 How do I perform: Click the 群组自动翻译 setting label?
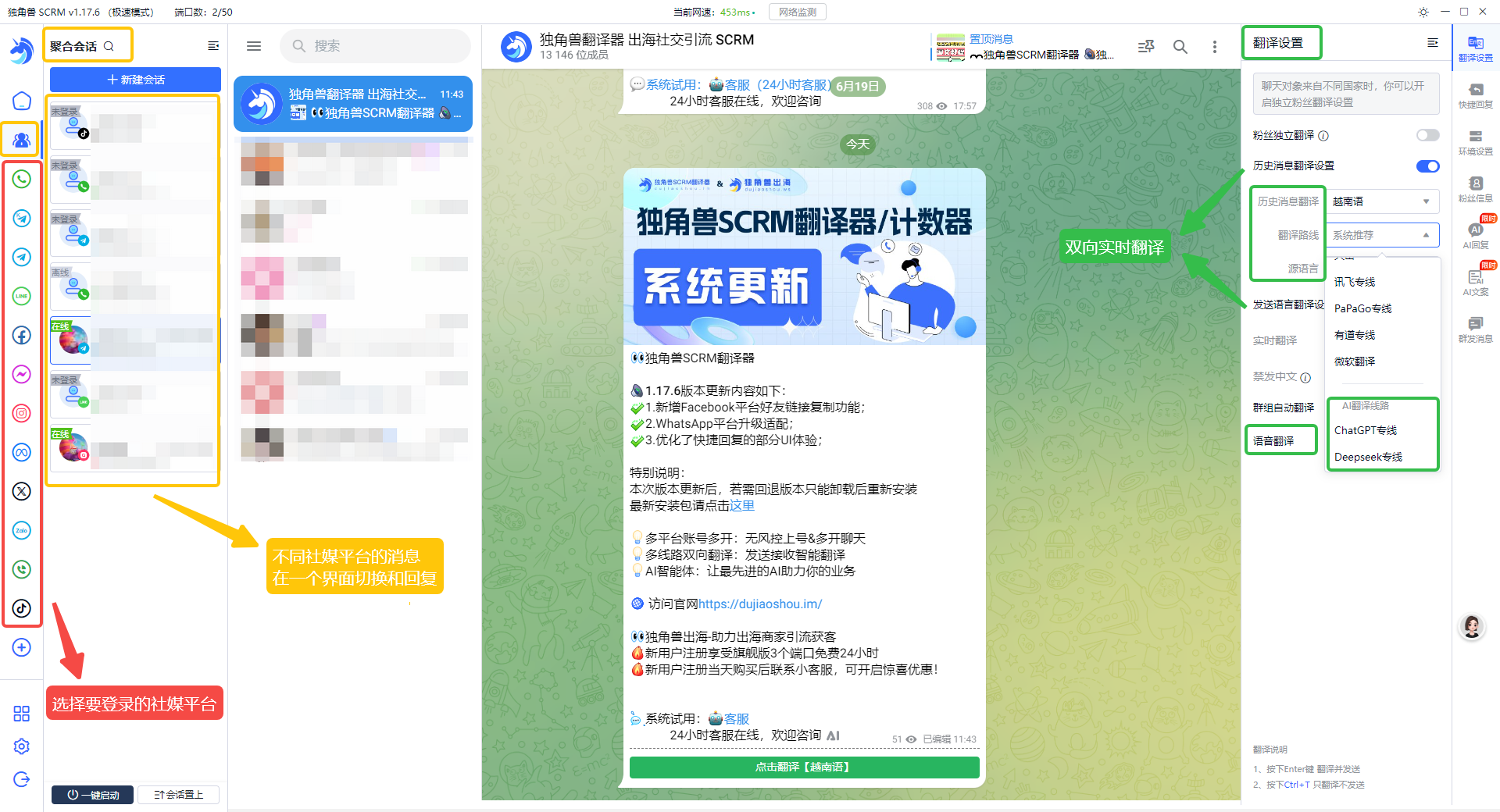1284,408
